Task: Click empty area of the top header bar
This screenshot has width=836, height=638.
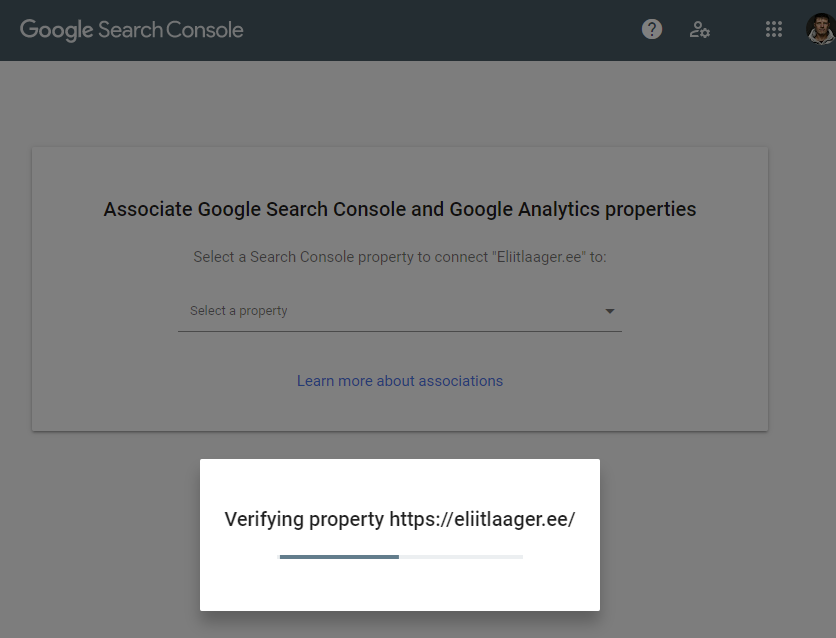Action: (450, 30)
